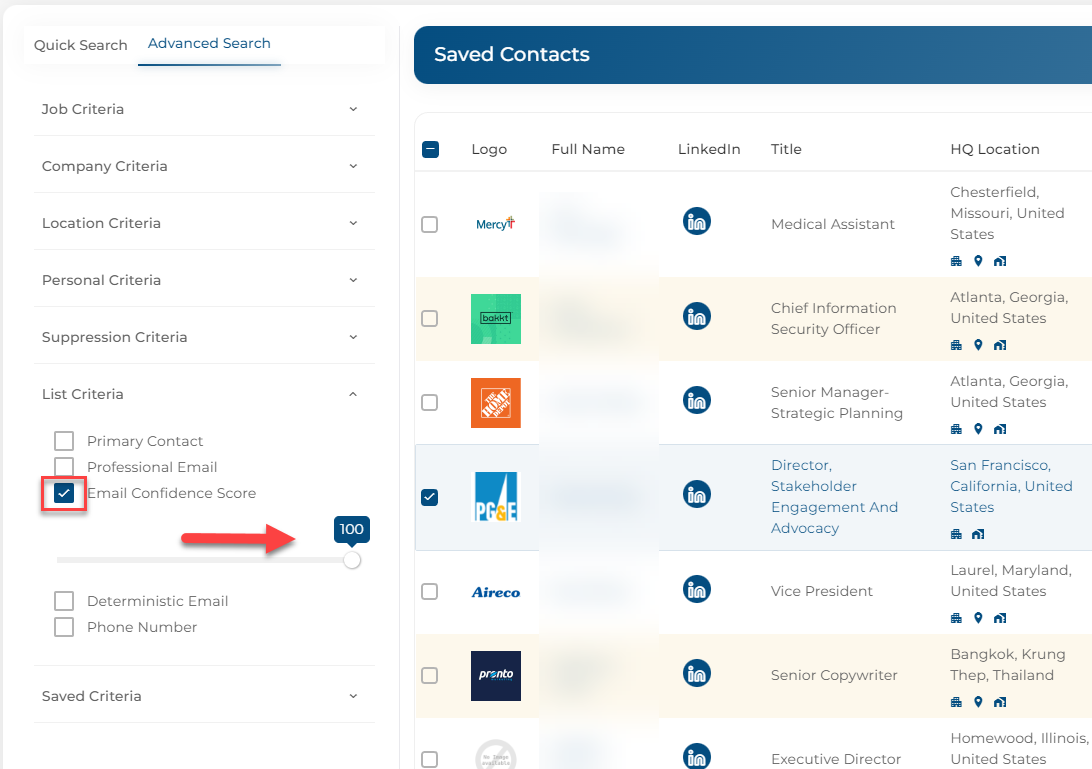Tick the Phone Number checkbox
This screenshot has height=769, width=1092.
coord(64,627)
